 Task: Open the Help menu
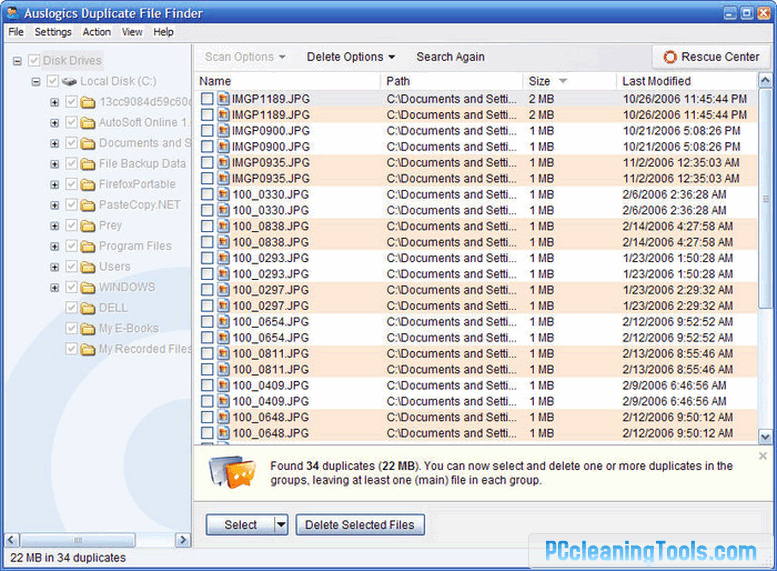pyautogui.click(x=163, y=32)
